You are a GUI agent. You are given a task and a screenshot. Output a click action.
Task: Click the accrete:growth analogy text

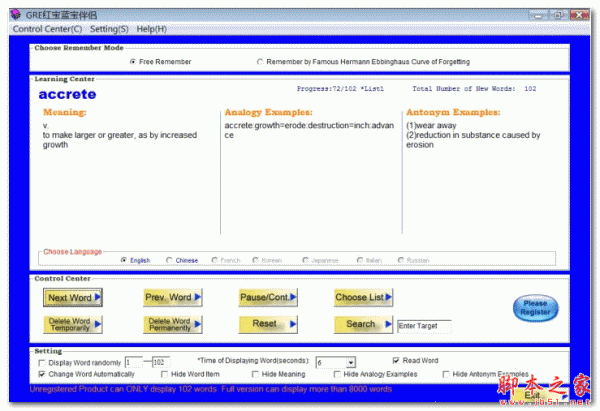click(309, 130)
